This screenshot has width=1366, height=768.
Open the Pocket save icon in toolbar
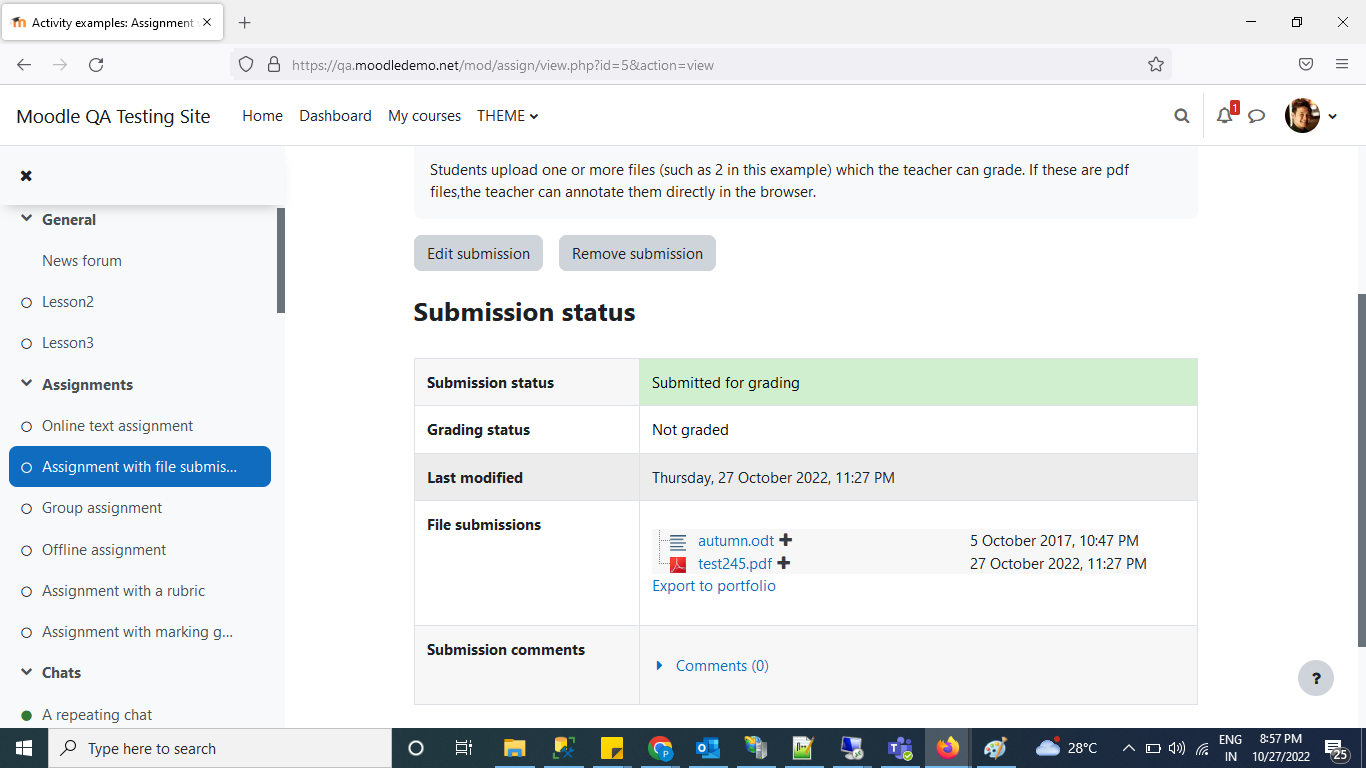coord(1306,65)
